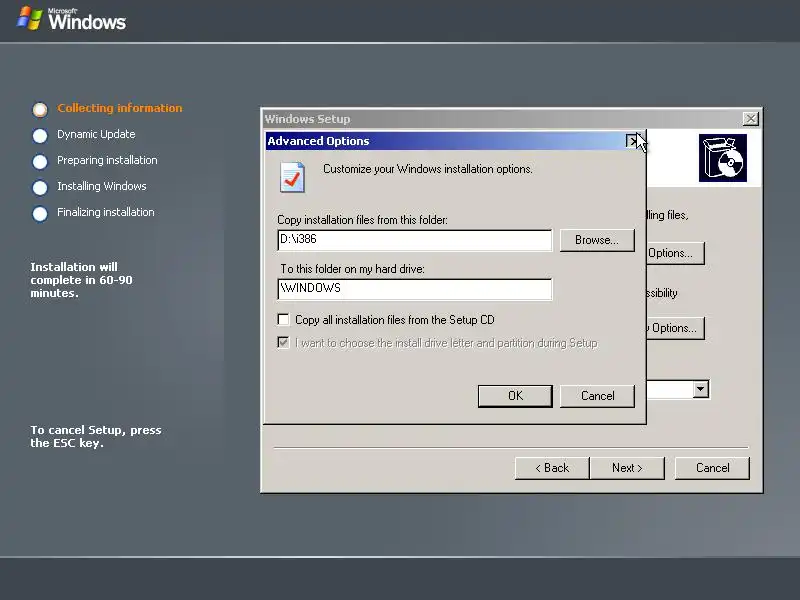Click the checkmark document icon in Advanced Options
Viewport: 800px width, 600px height.
click(x=292, y=177)
